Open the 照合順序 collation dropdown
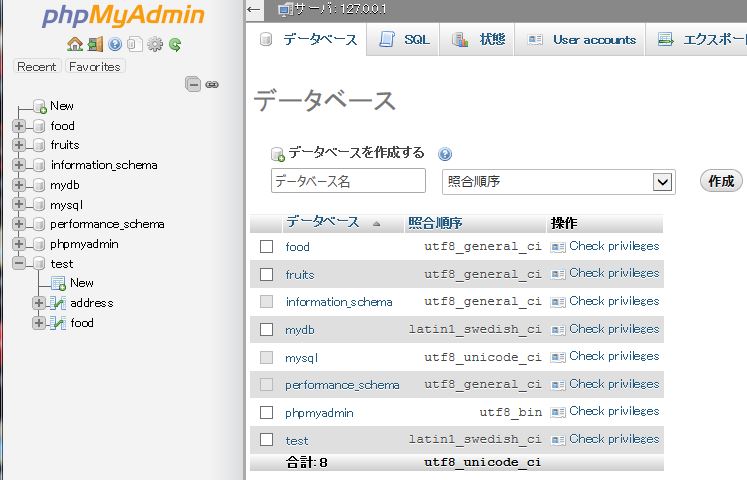The height and width of the screenshot is (480, 747). (556, 181)
